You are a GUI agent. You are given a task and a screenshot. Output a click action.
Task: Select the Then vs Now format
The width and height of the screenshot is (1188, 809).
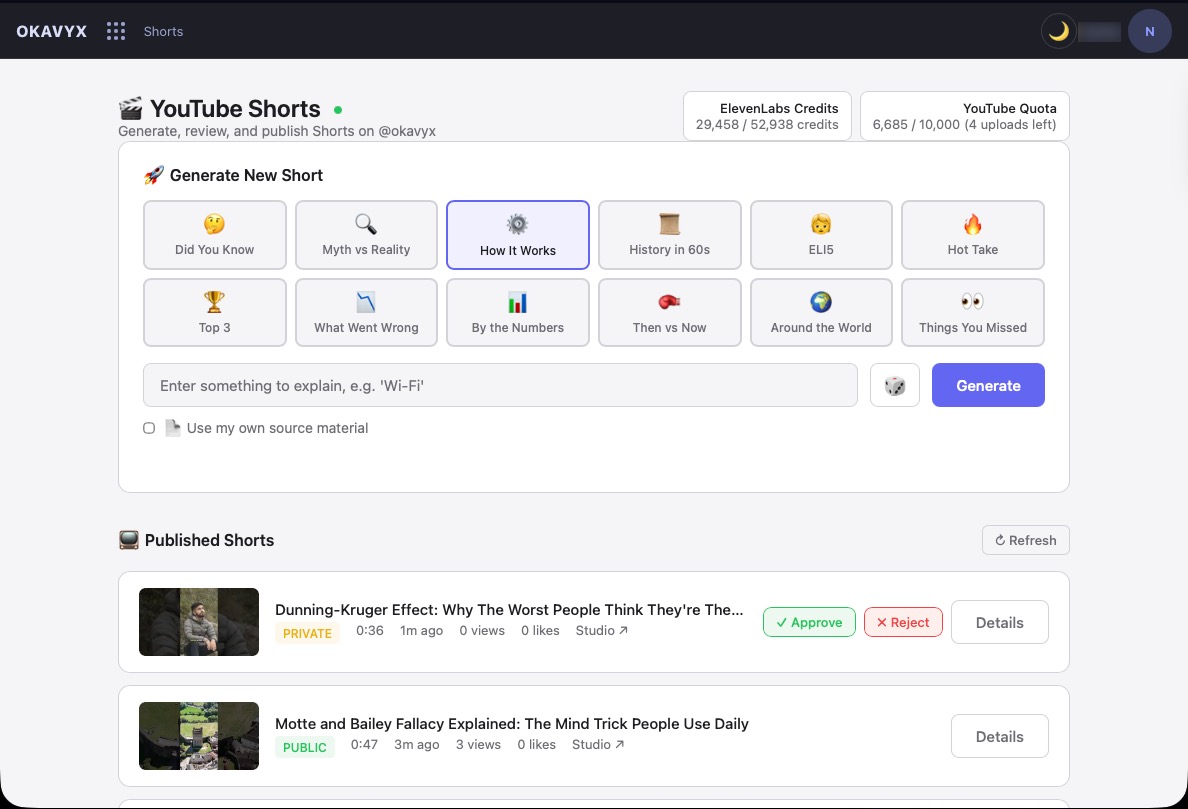[x=669, y=312]
